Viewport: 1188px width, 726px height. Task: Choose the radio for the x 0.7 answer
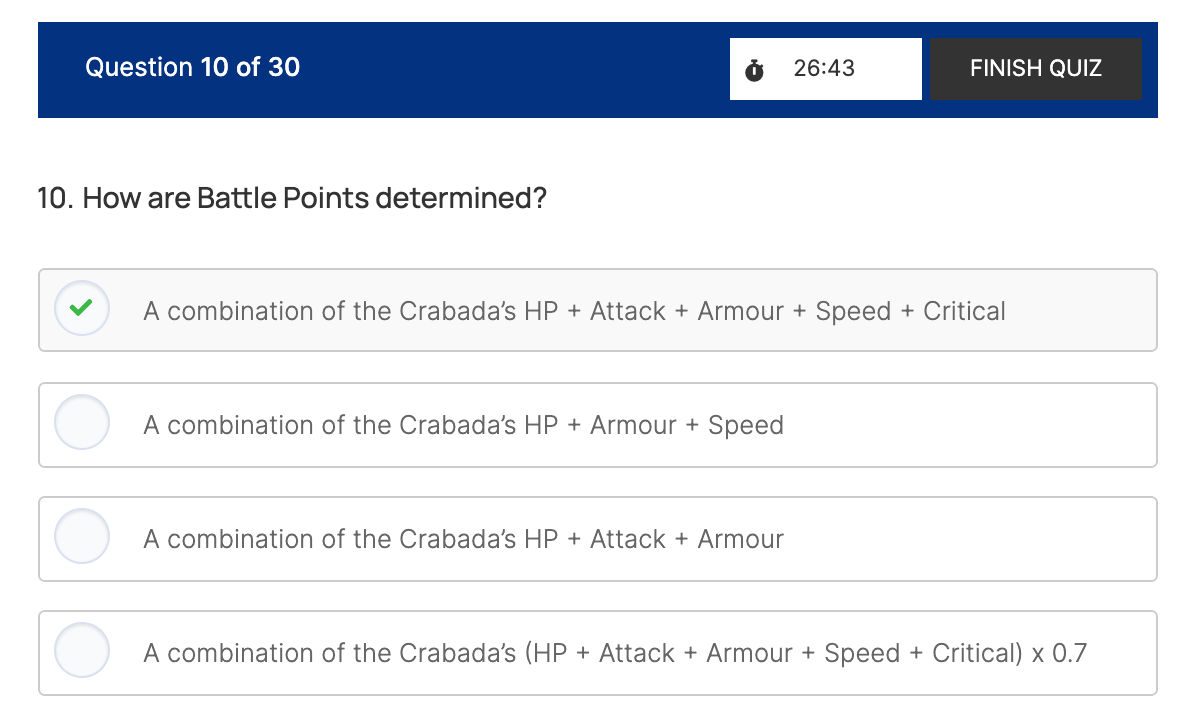[x=81, y=651]
